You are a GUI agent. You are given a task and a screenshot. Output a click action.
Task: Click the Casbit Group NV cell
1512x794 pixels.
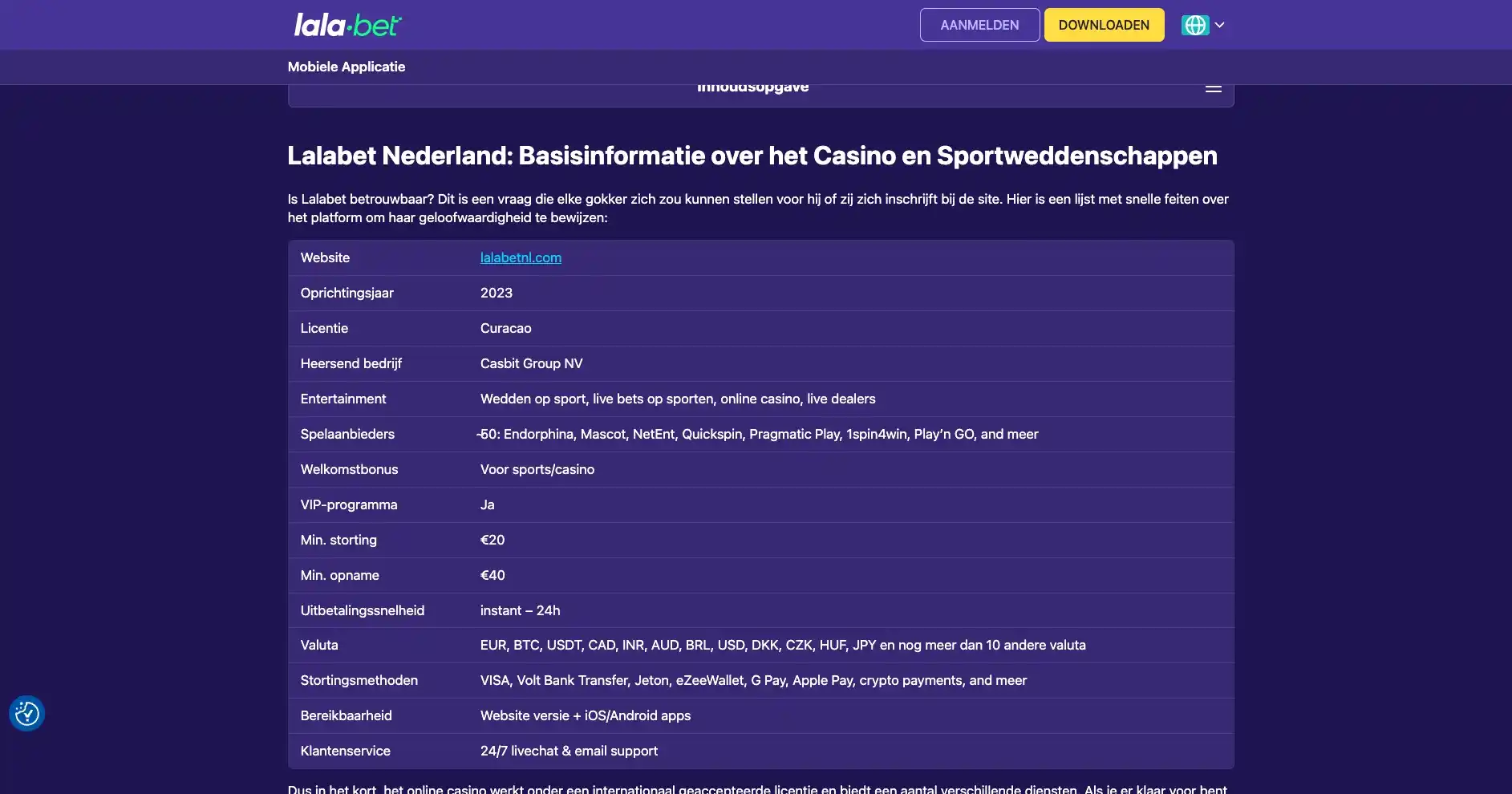[x=531, y=363]
